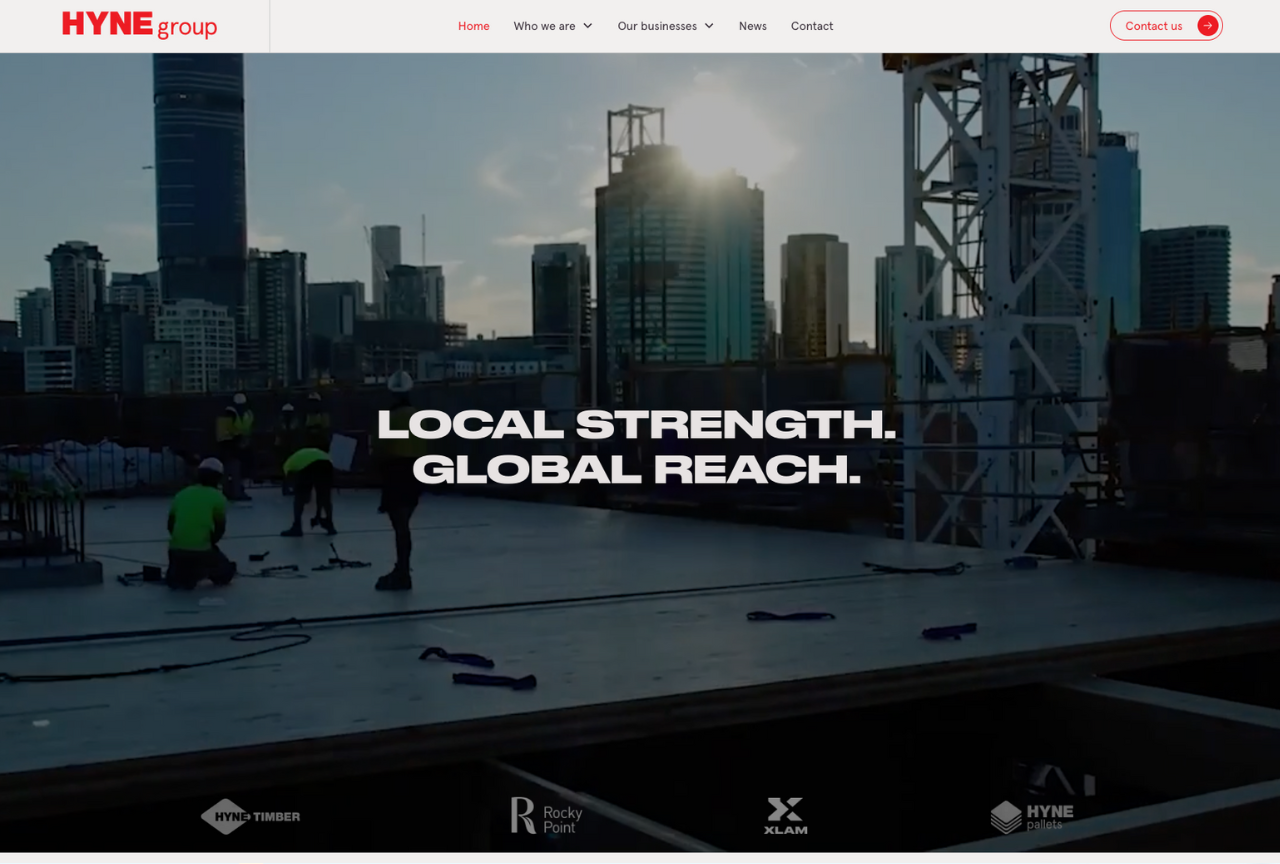Navigate to the News page
The width and height of the screenshot is (1280, 864).
point(752,26)
